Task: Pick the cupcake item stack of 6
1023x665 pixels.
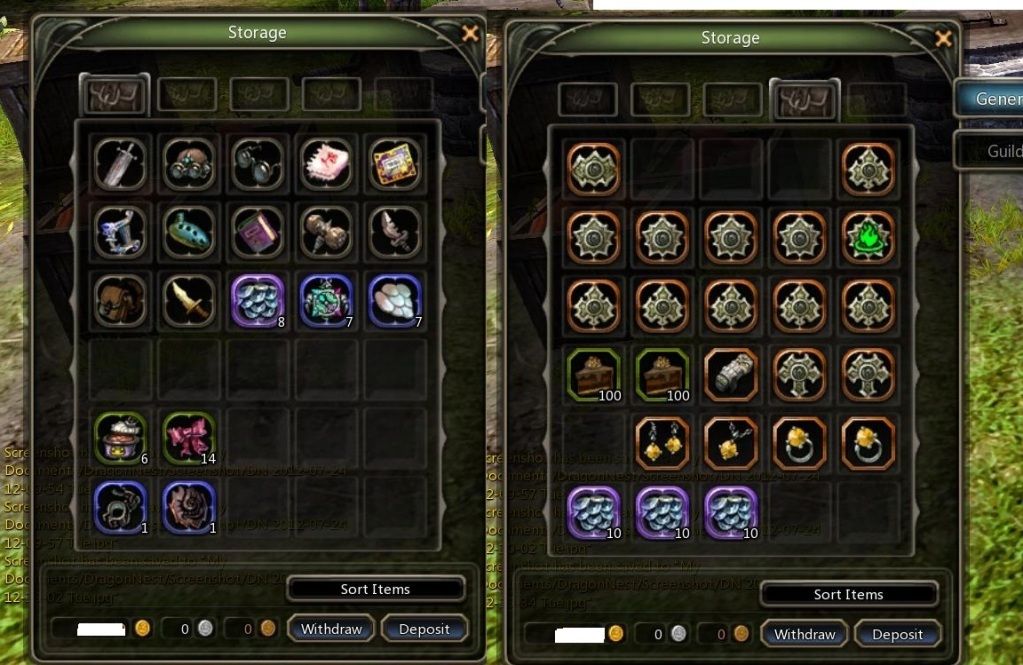Action: [x=120, y=438]
